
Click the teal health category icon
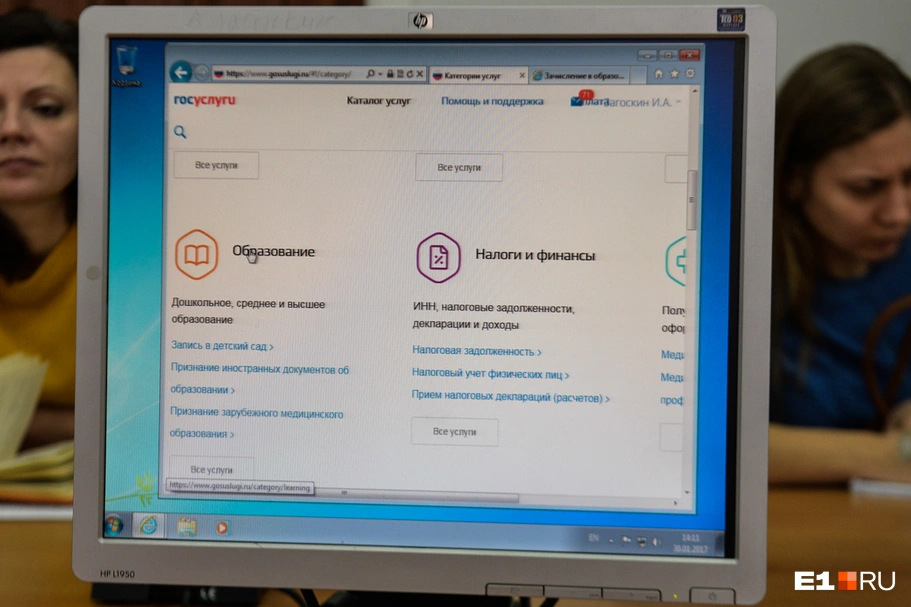(676, 261)
